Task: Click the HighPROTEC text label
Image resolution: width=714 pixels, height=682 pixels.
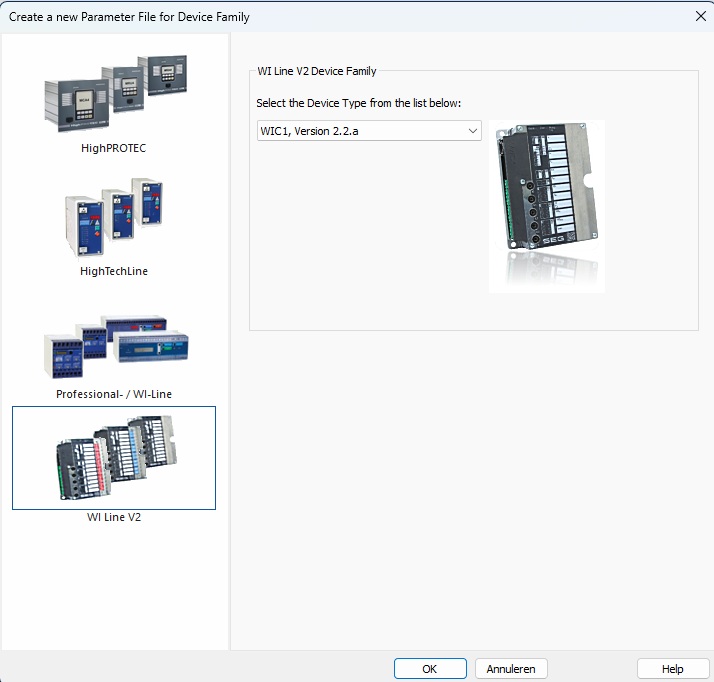Action: (x=114, y=148)
